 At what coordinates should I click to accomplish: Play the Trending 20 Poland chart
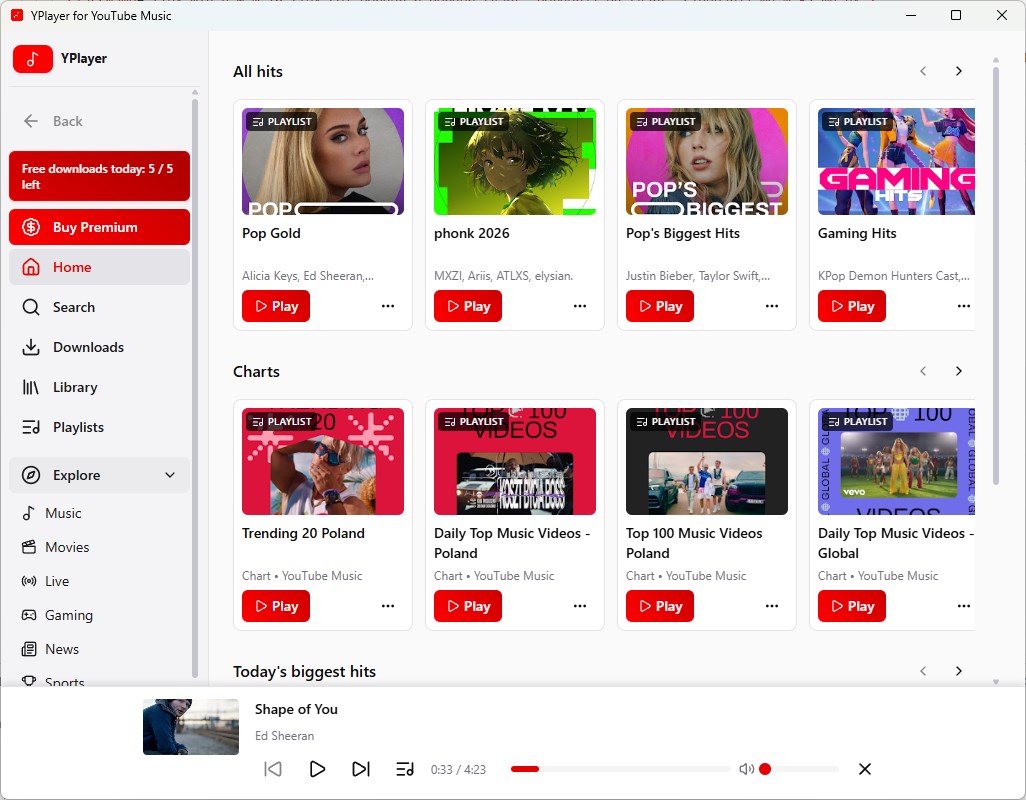(x=276, y=606)
